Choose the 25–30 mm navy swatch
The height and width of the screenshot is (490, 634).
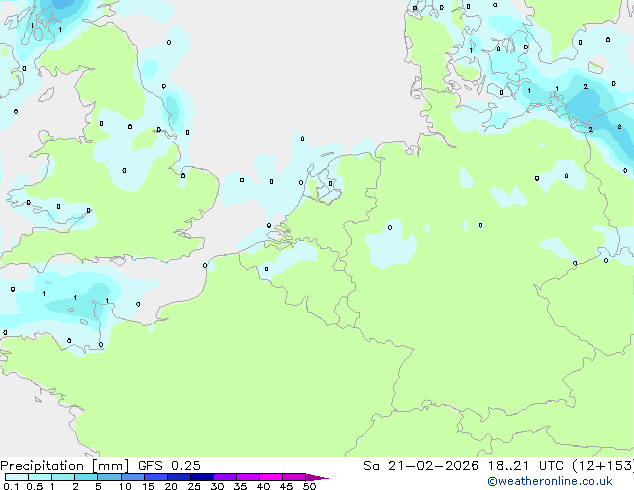tap(201, 477)
